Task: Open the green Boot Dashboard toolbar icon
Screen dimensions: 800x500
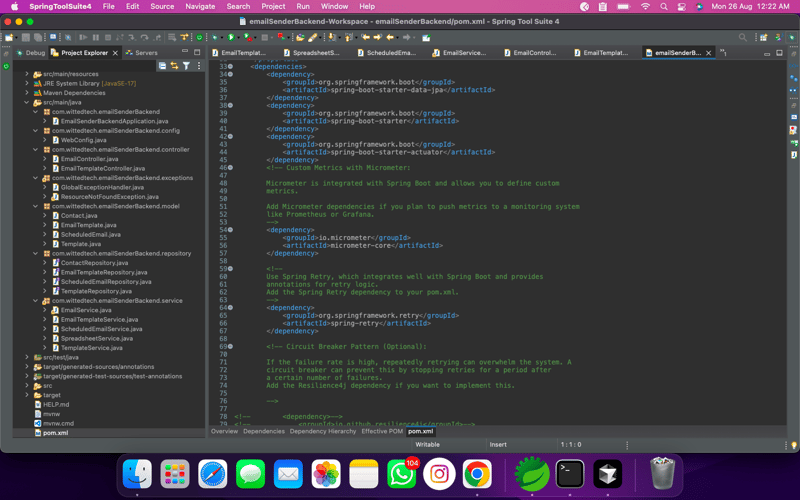Action: [x=199, y=37]
